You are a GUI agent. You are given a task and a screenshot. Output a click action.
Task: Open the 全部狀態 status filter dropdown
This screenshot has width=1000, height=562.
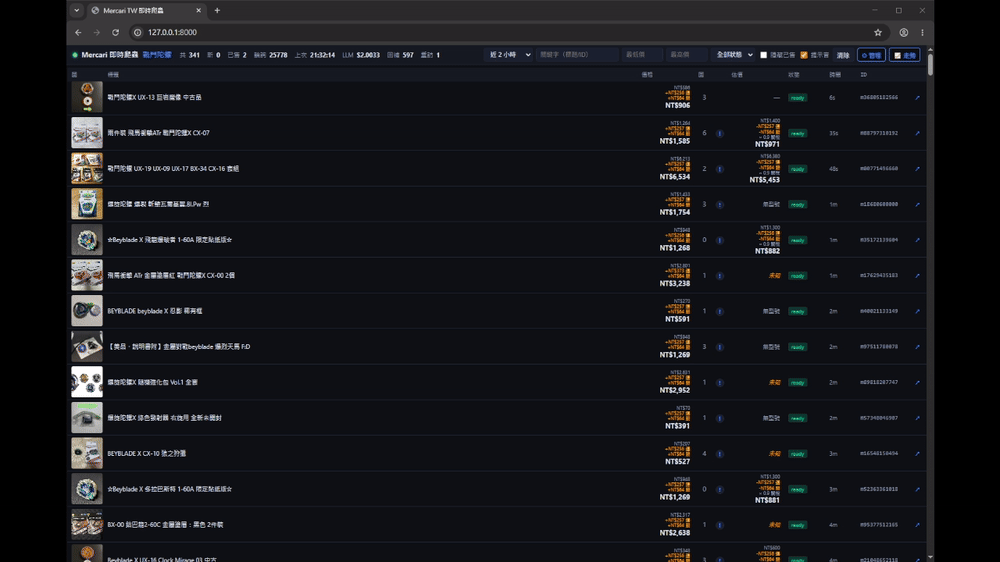734,55
